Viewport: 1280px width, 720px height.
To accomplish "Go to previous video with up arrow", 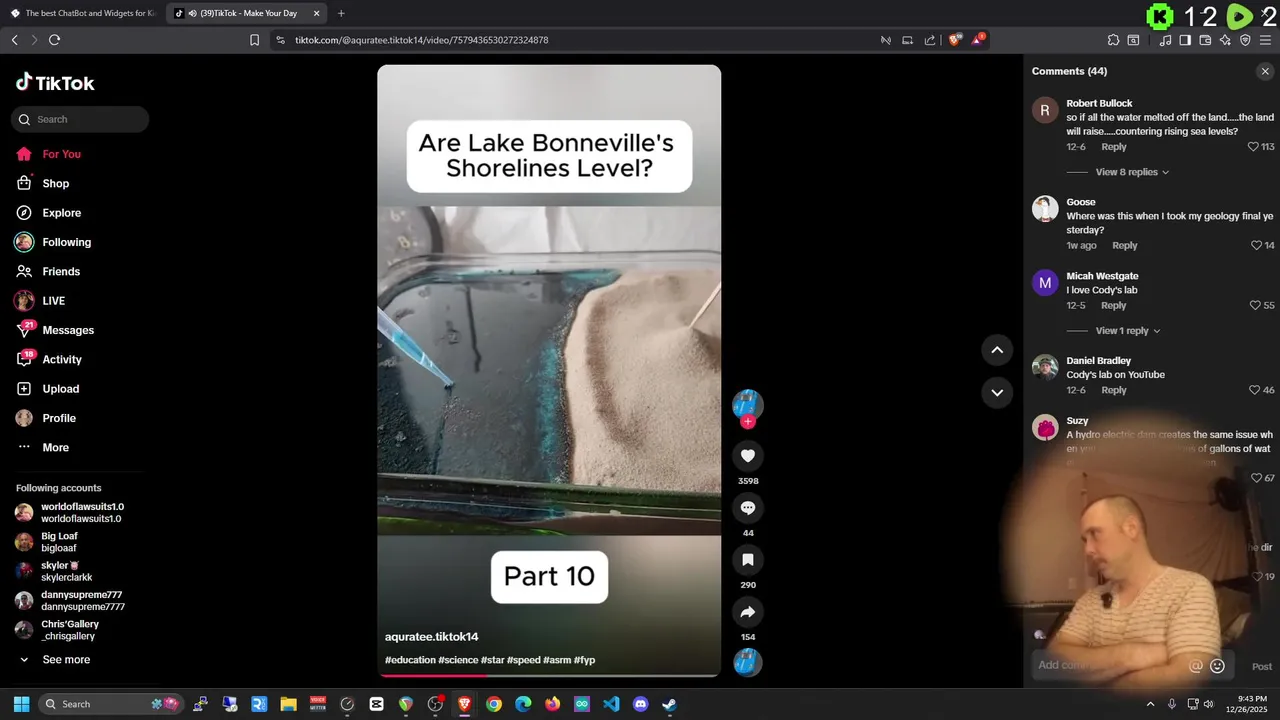I will point(997,350).
